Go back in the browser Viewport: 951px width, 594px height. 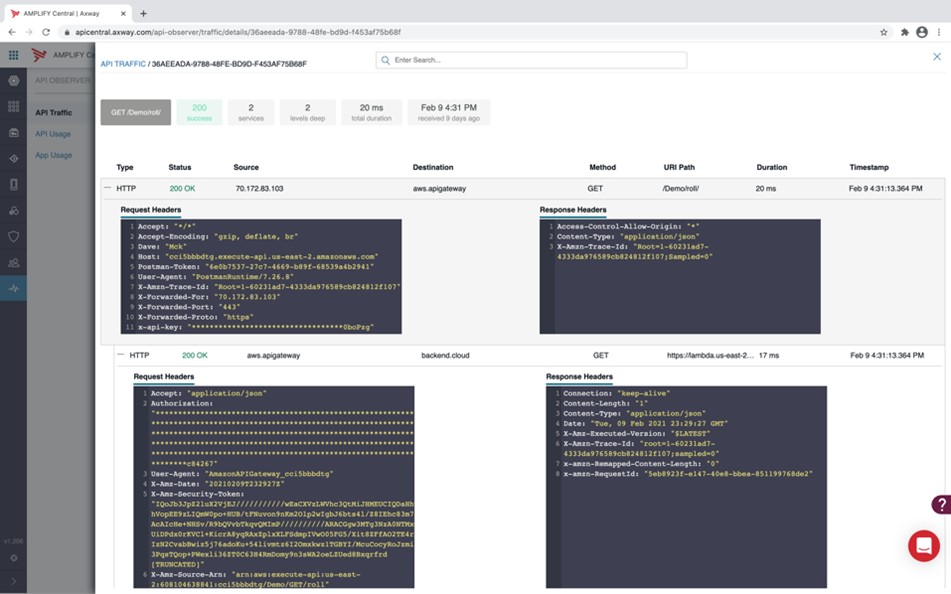12,32
